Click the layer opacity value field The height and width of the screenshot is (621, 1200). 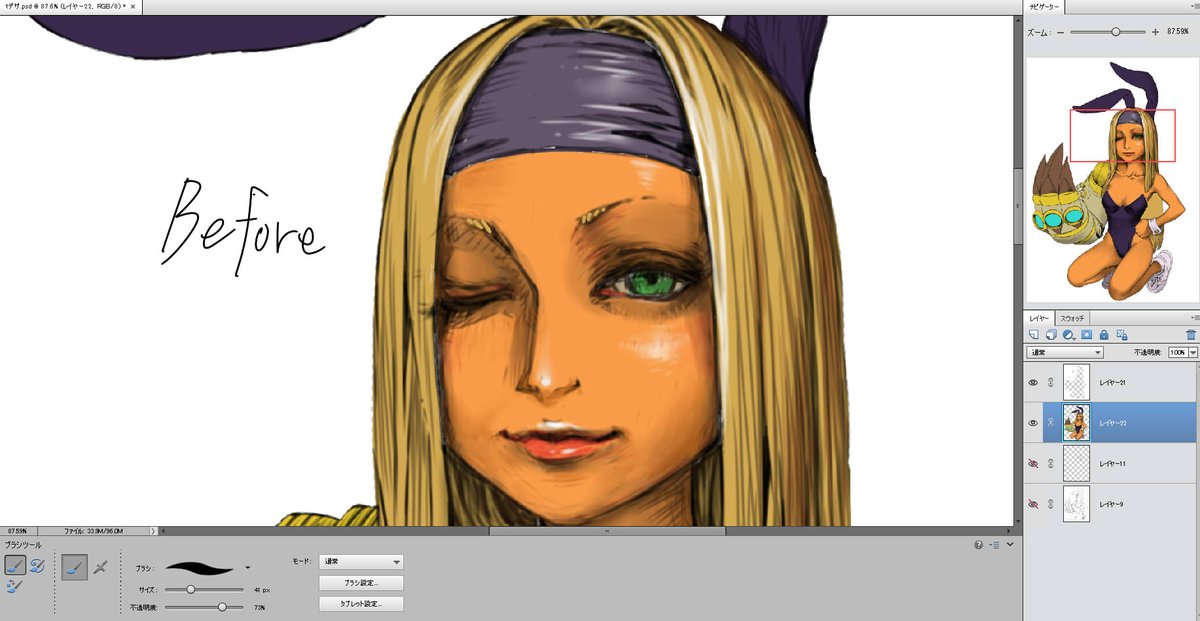pyautogui.click(x=1177, y=353)
